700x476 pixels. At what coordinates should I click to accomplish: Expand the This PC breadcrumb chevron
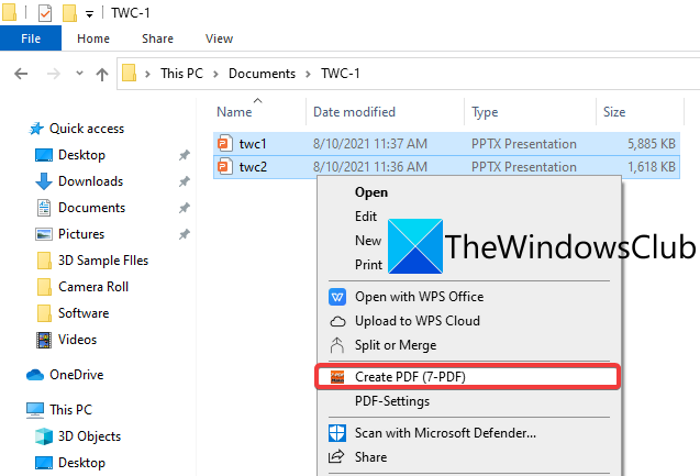148,74
